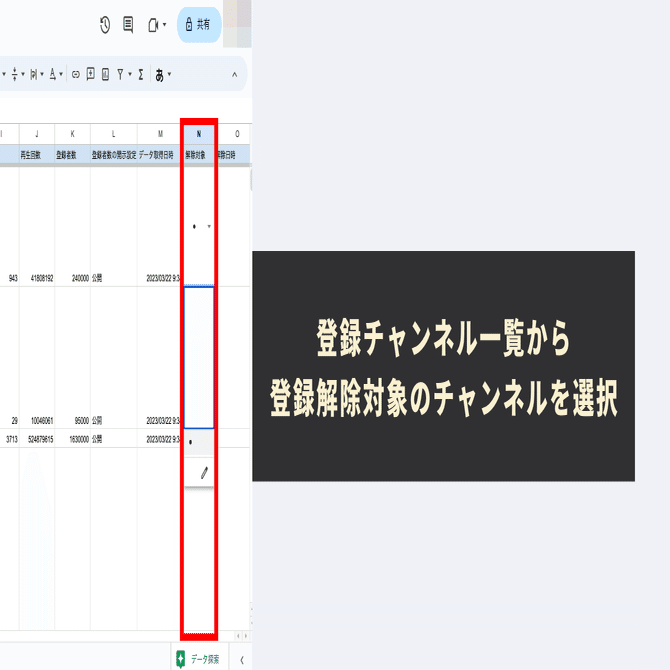The width and height of the screenshot is (670, 670).
Task: Open the camera icon dropdown arrow
Action: [165, 24]
